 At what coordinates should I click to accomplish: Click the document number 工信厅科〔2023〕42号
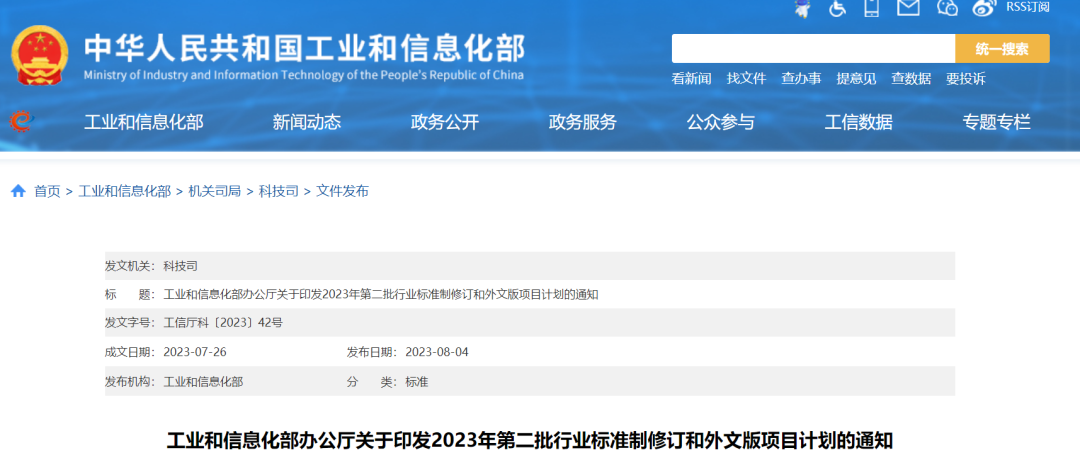[x=223, y=323]
